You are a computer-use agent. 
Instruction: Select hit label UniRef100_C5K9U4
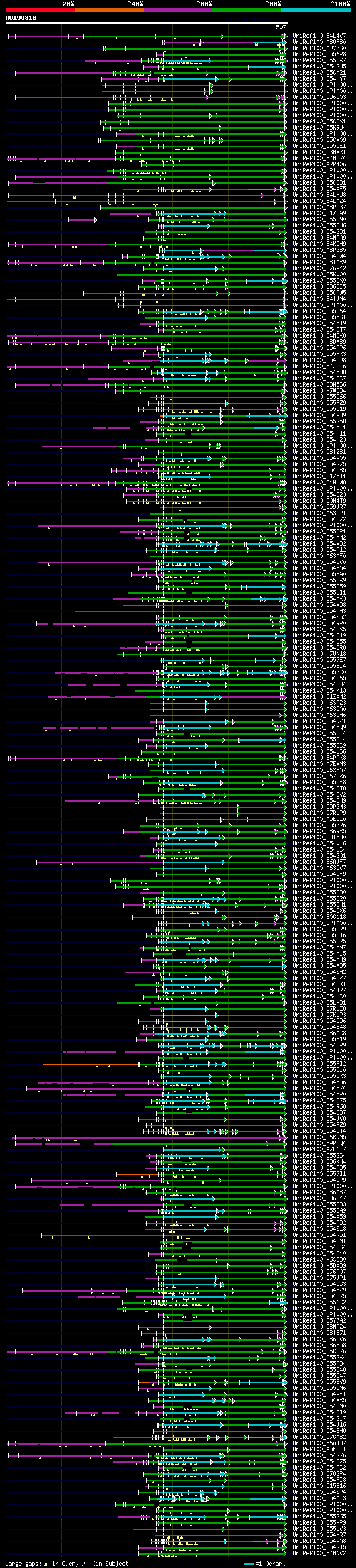click(319, 128)
